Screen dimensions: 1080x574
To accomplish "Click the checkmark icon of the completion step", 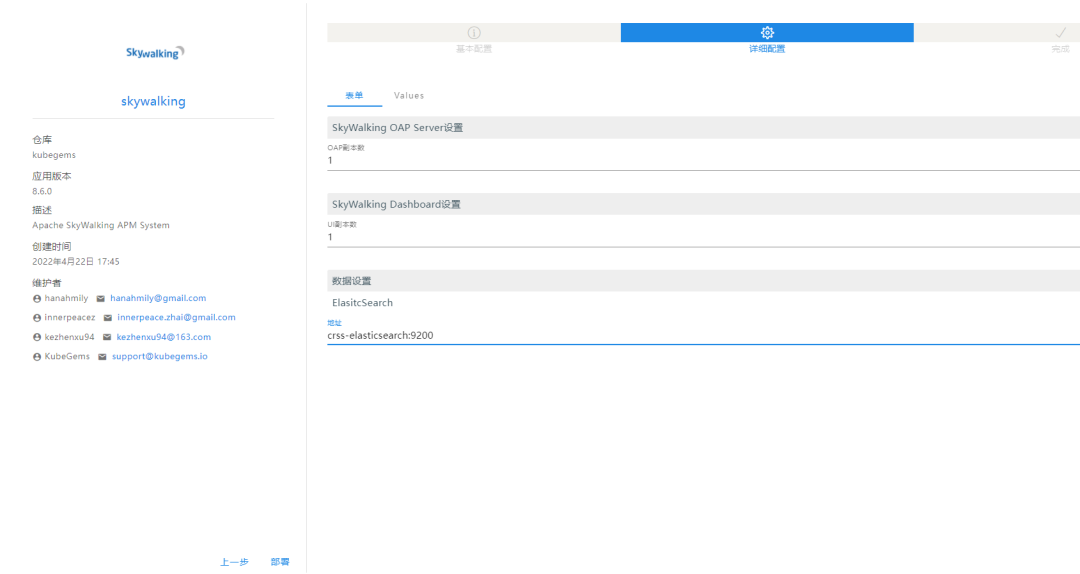I will pyautogui.click(x=1061, y=32).
